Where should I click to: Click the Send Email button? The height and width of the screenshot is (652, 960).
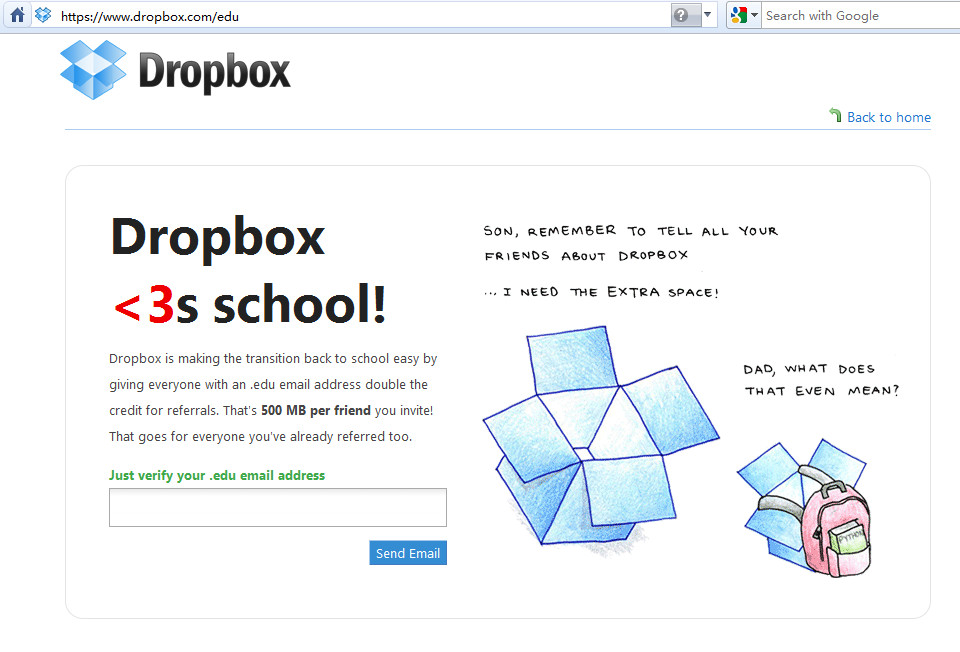(x=408, y=553)
